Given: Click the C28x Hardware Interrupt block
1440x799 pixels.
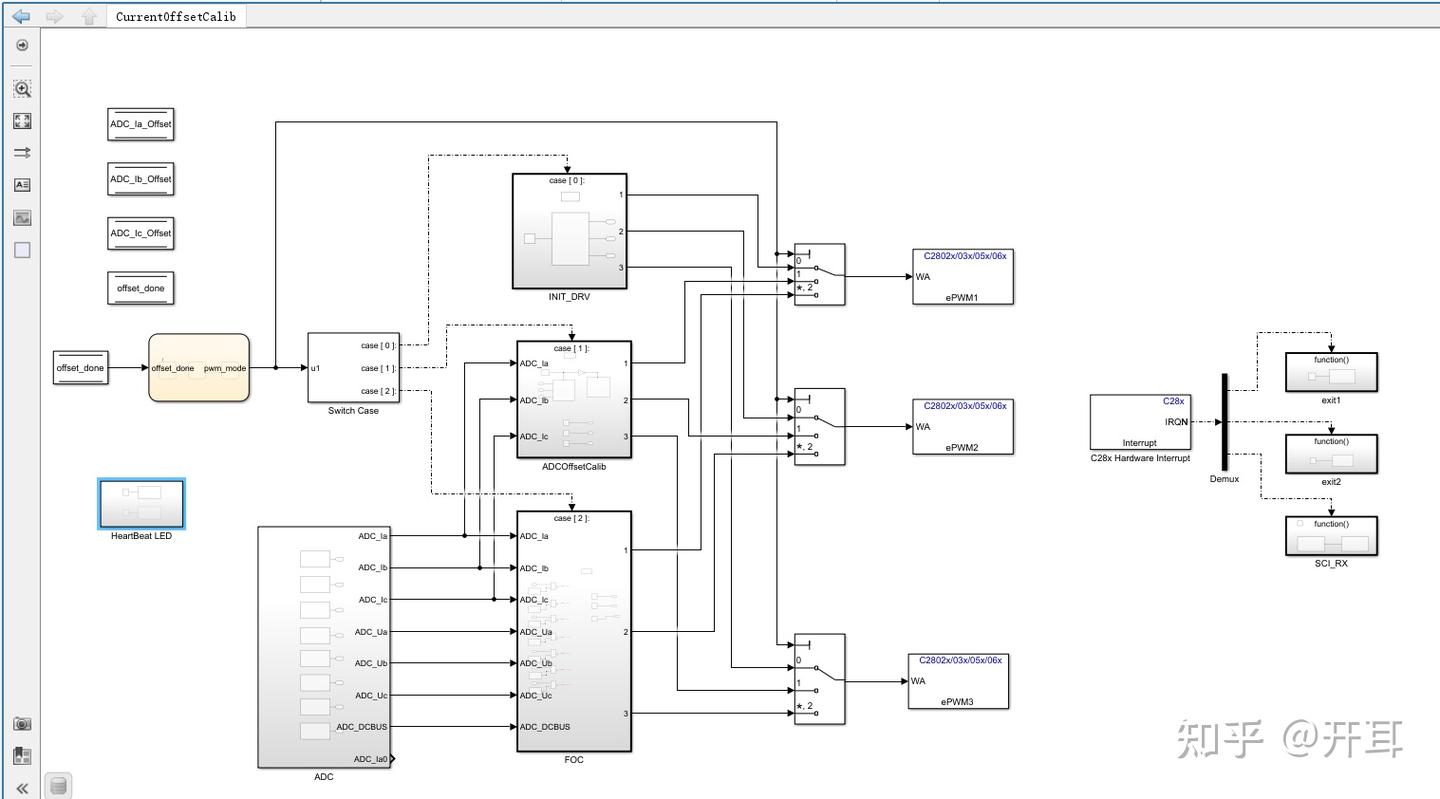Looking at the screenshot, I should click(x=1139, y=421).
